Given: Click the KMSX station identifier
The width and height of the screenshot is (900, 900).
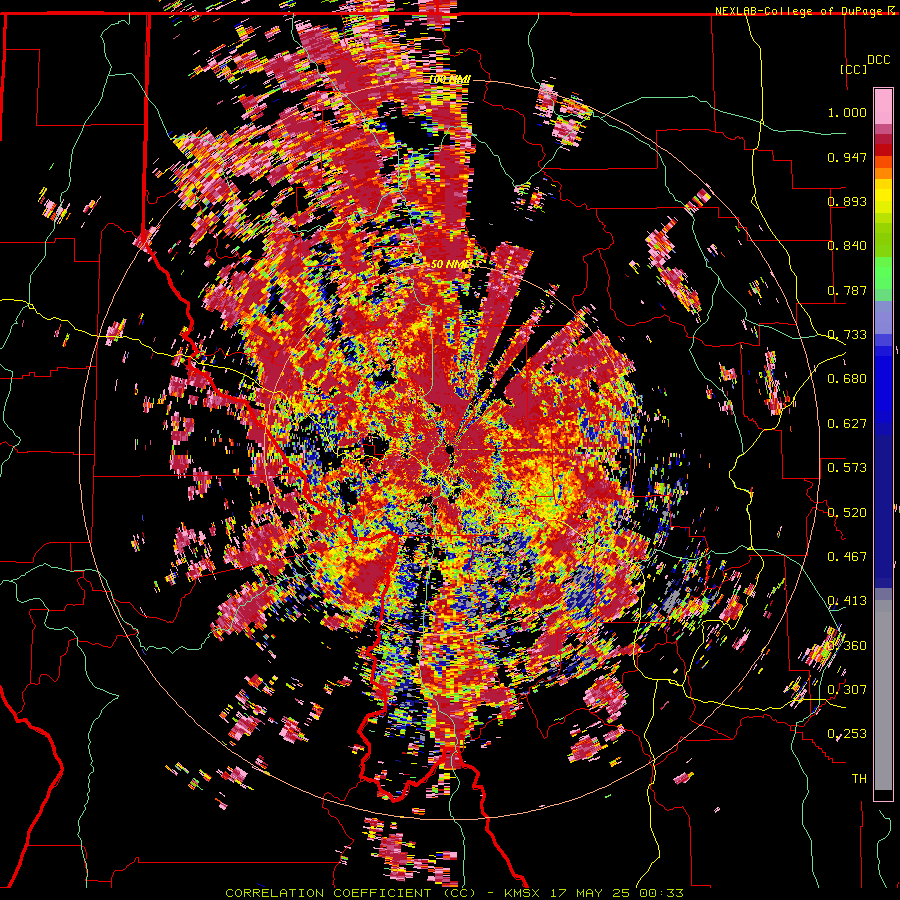Looking at the screenshot, I should point(522,893).
